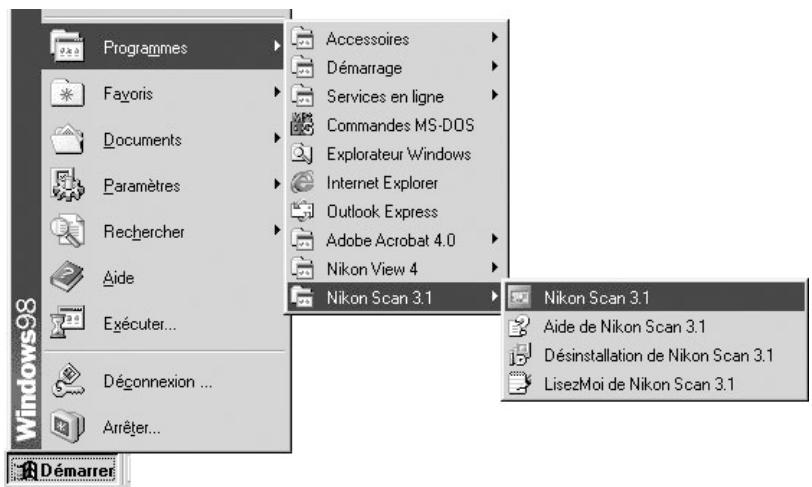This screenshot has height=487, width=812.
Task: Click the Arrêter monitor icon
Action: click(x=67, y=426)
